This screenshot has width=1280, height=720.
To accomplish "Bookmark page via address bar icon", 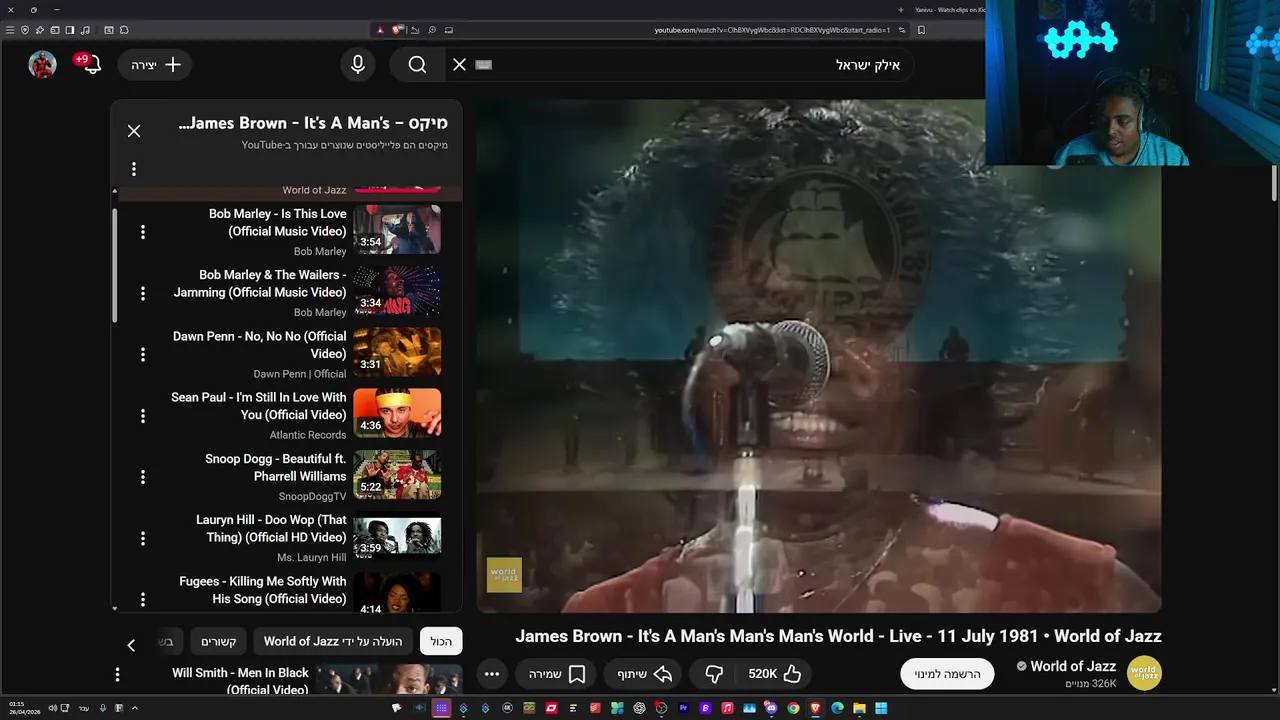I will pyautogui.click(x=921, y=30).
